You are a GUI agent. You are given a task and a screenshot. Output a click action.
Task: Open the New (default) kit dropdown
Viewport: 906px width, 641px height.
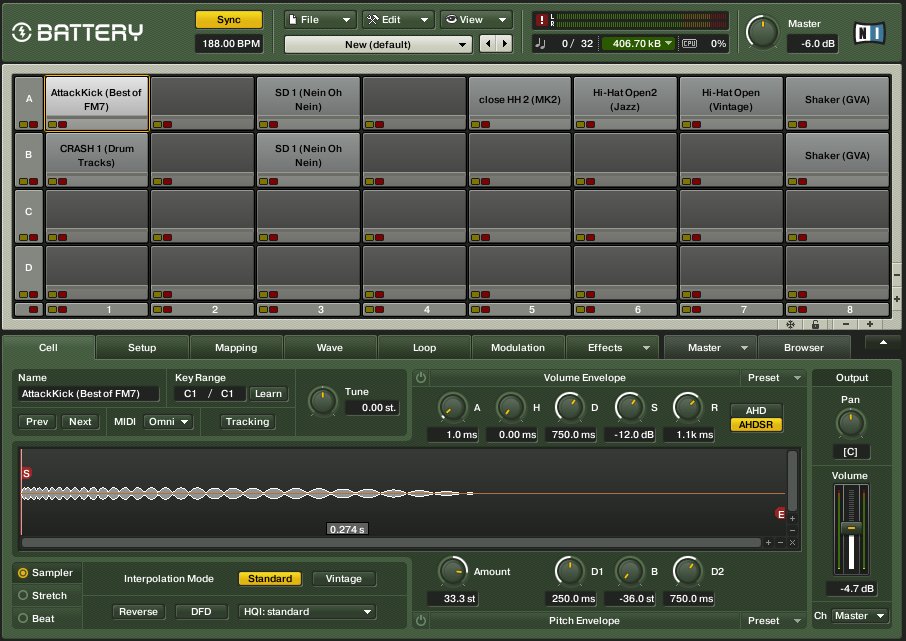point(378,45)
